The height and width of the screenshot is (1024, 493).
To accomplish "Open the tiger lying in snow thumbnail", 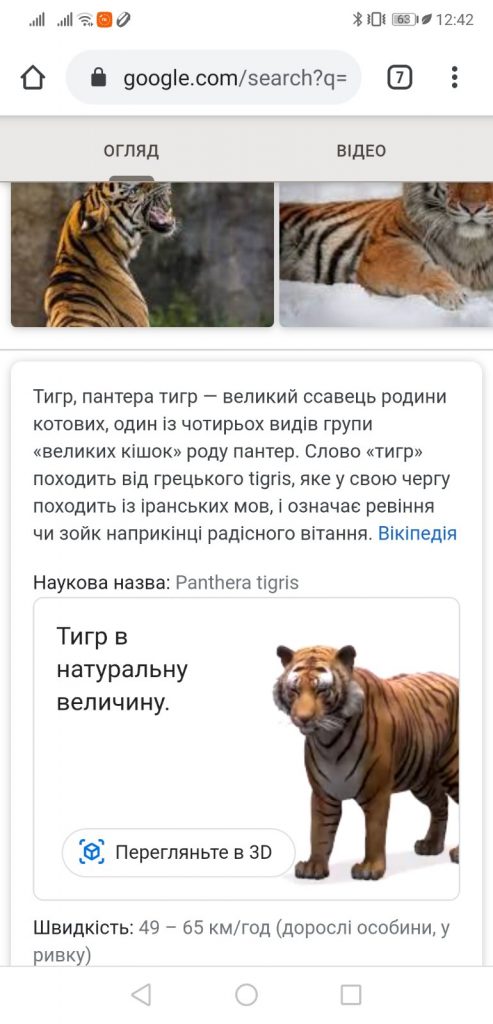I will coord(386,254).
